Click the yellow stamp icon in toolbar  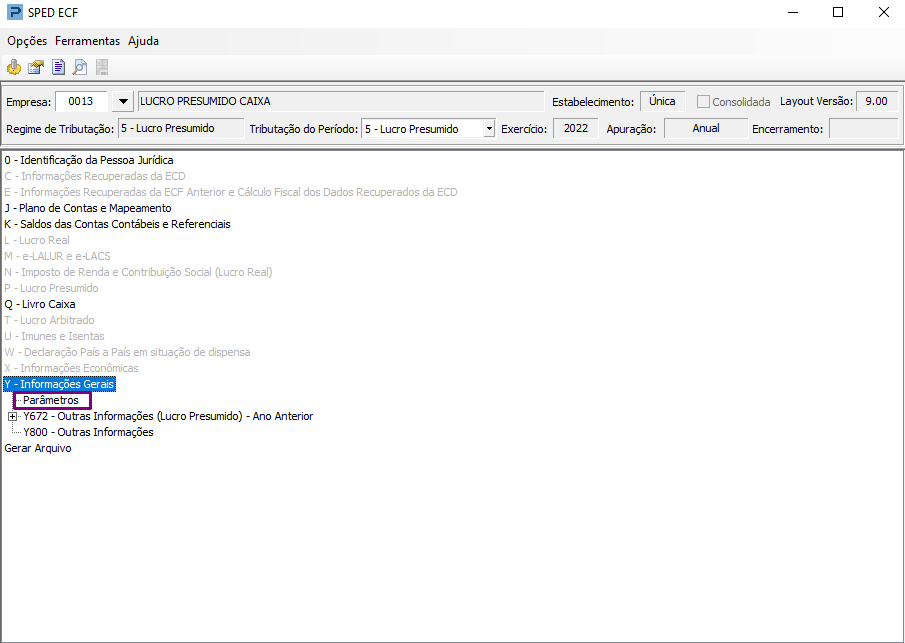[14, 68]
